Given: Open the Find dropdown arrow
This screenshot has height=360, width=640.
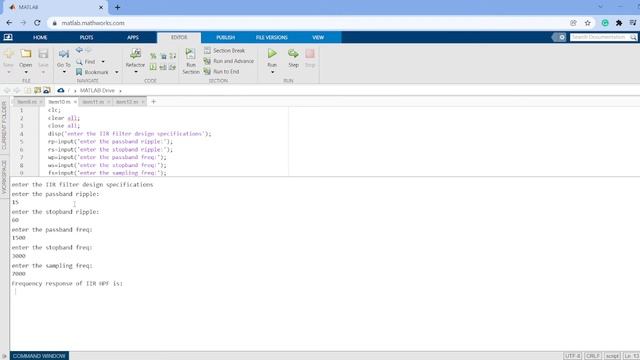Looking at the screenshot, I should coord(103,62).
